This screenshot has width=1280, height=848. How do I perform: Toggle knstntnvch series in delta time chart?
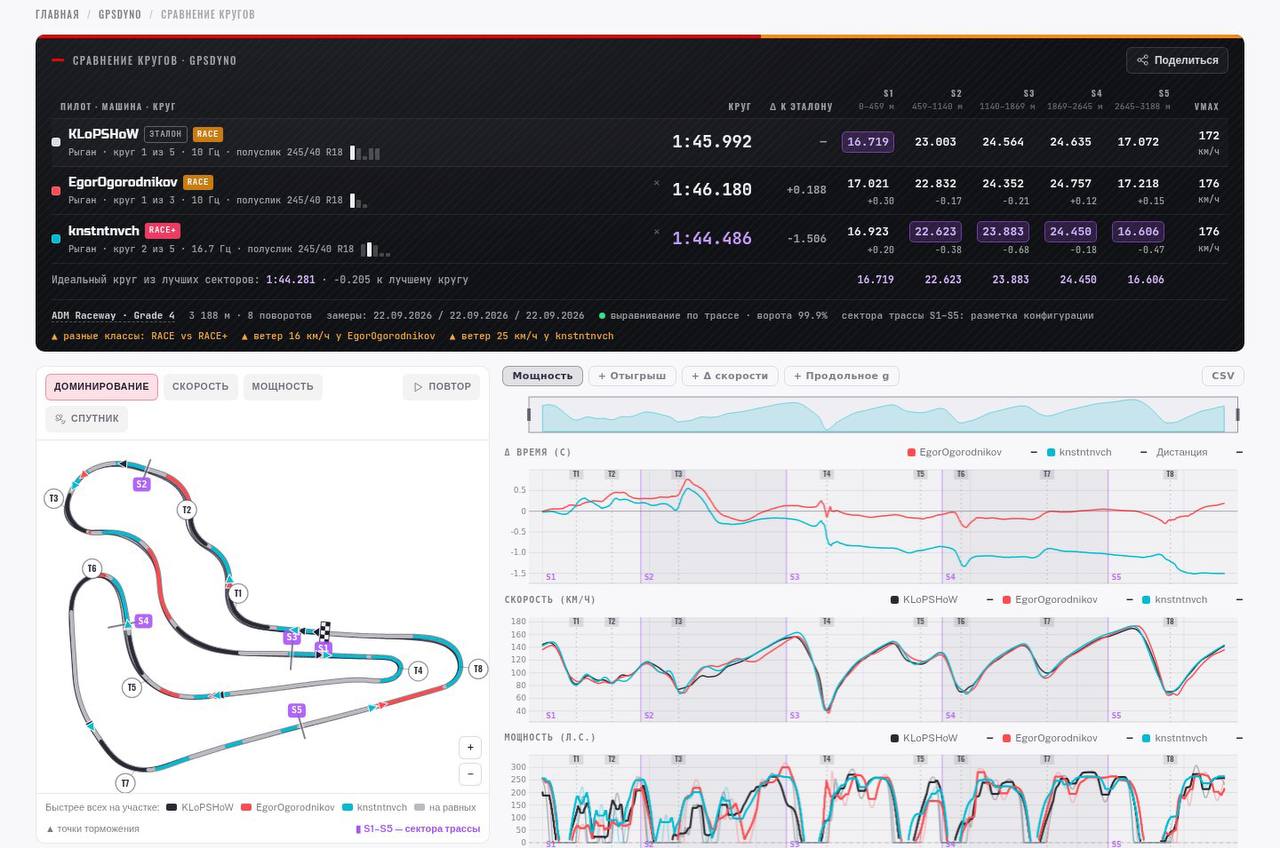tap(1079, 452)
